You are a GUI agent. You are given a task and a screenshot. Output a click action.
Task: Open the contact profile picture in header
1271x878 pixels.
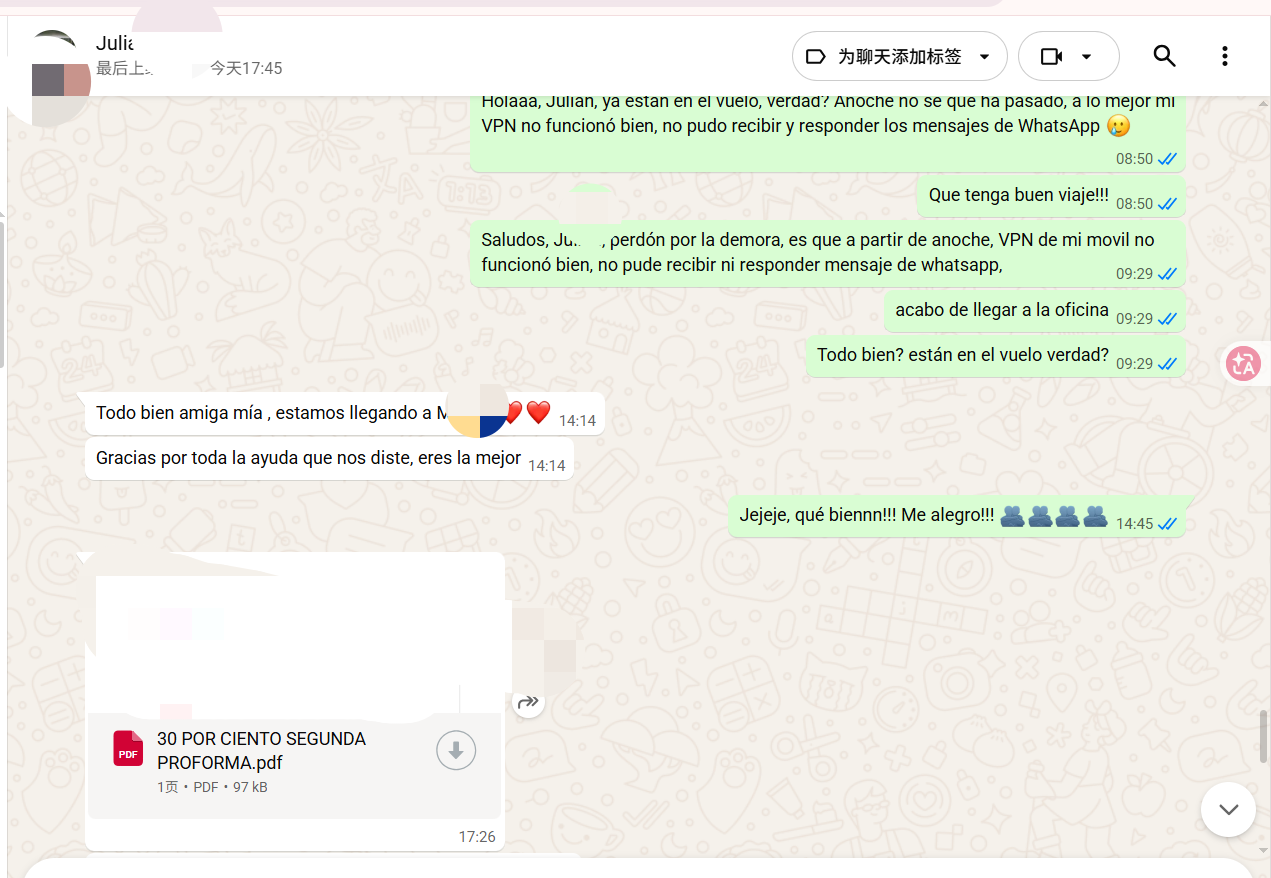click(x=53, y=69)
